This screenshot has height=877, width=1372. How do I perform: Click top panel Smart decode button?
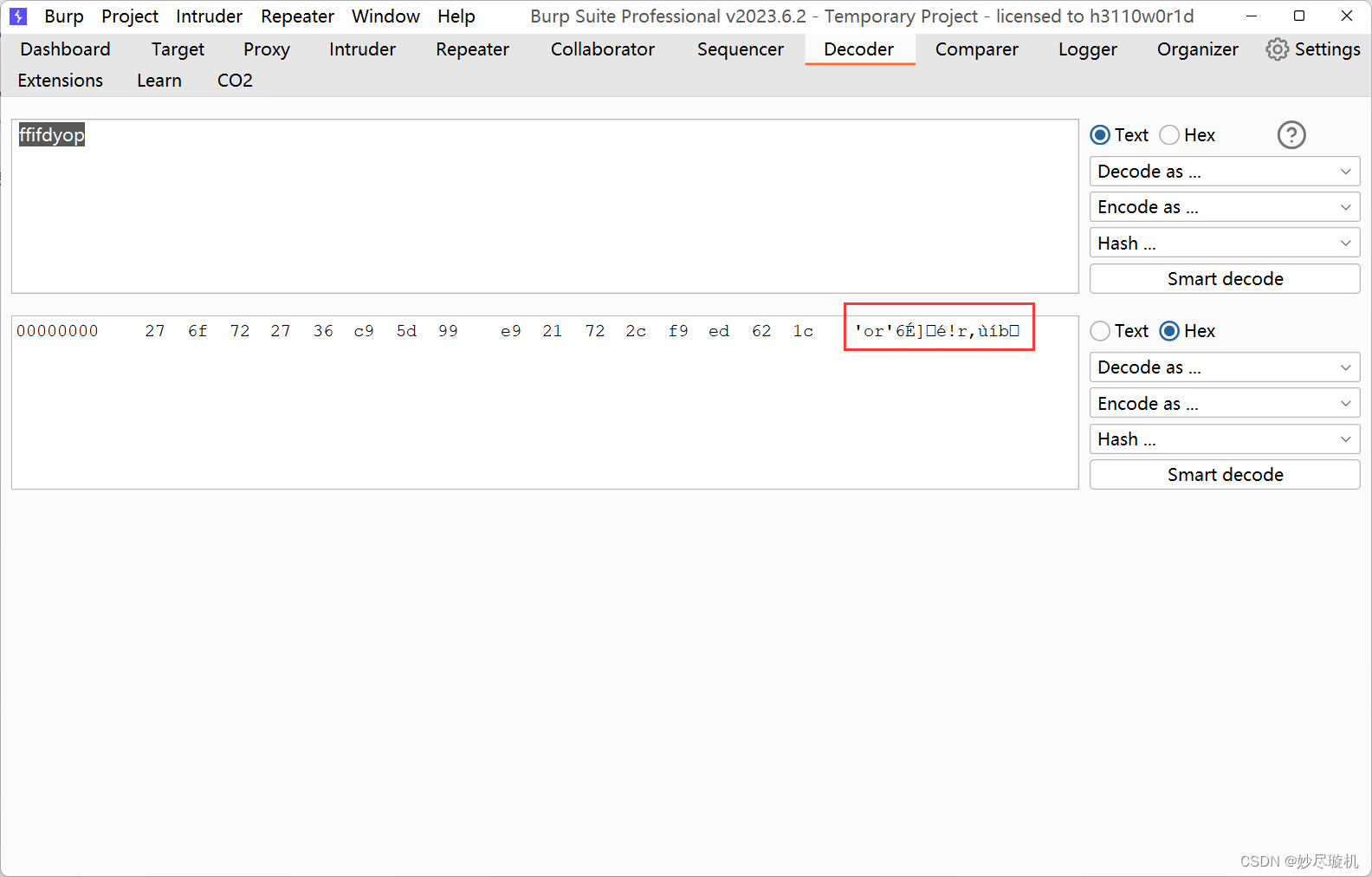(x=1225, y=279)
